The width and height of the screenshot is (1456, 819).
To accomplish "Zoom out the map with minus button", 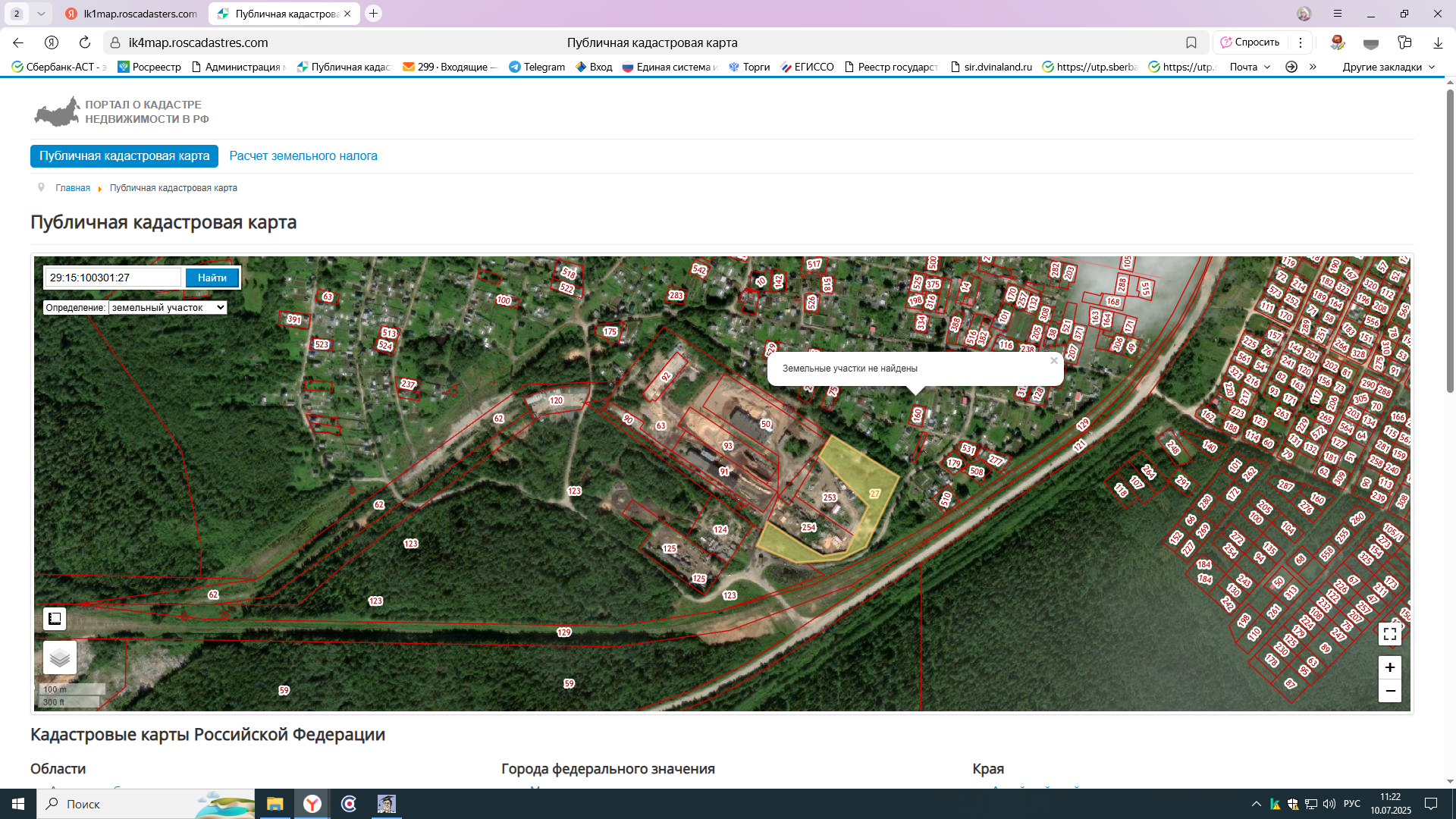I will coord(1389,691).
